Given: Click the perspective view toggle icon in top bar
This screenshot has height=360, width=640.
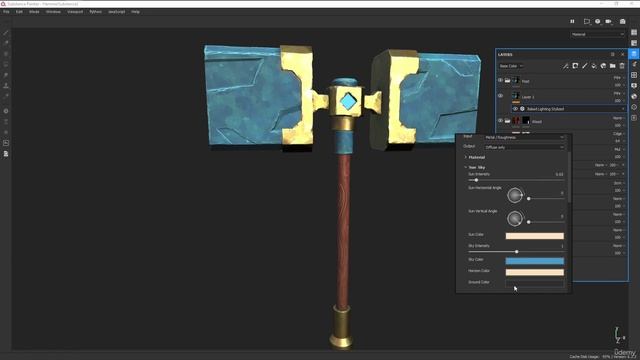Looking at the screenshot, I should 587,21.
